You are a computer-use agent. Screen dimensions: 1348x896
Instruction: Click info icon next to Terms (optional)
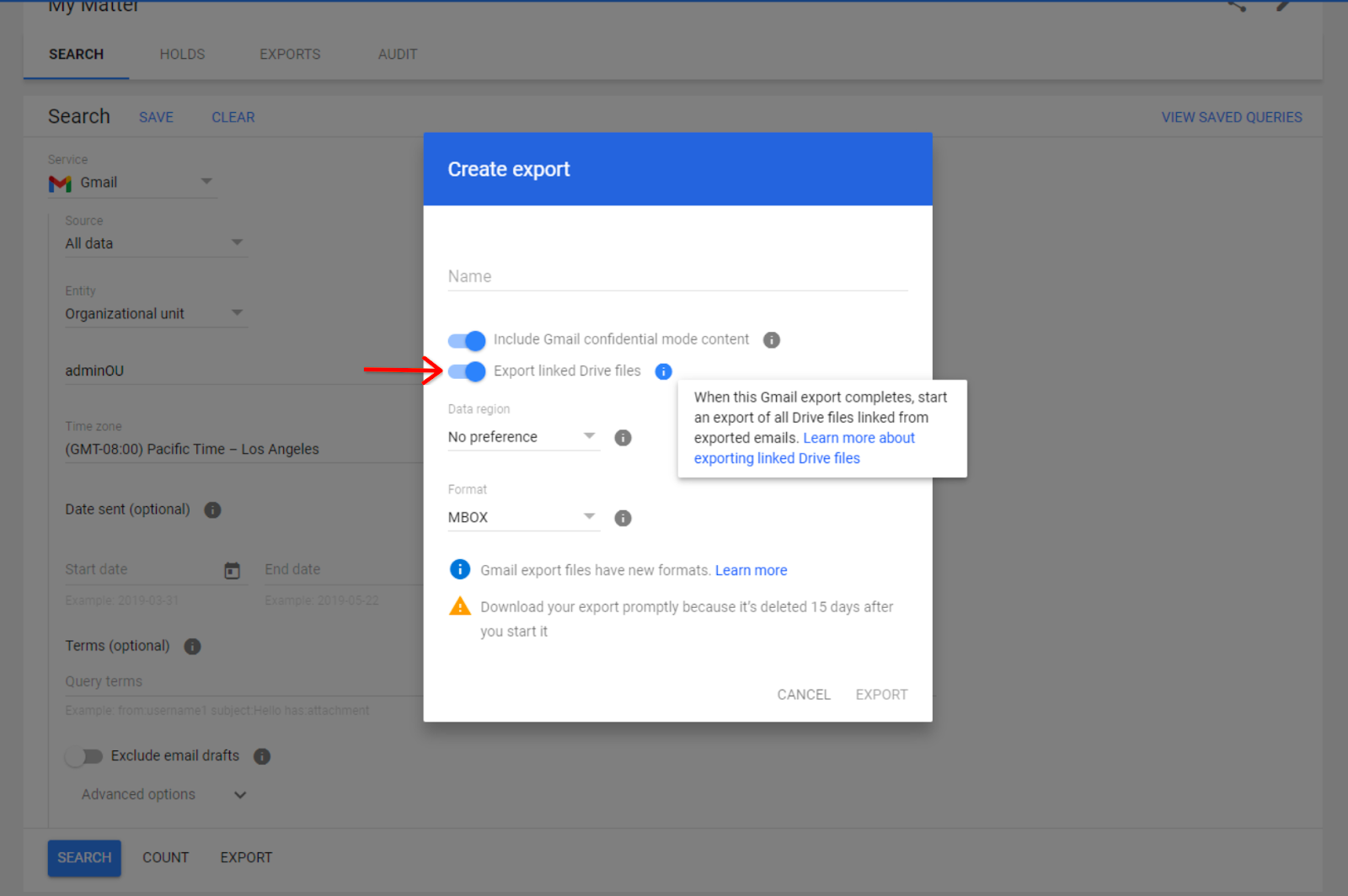pos(192,647)
